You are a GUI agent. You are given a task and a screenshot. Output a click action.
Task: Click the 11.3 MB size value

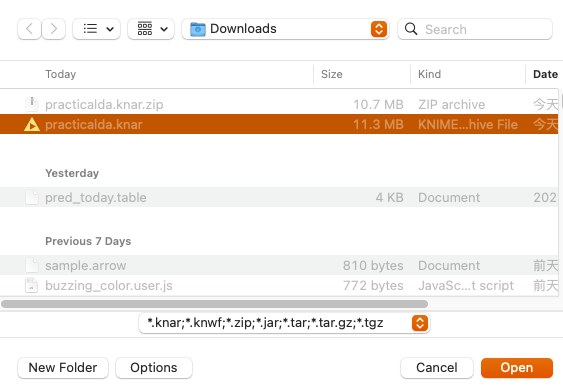378,124
